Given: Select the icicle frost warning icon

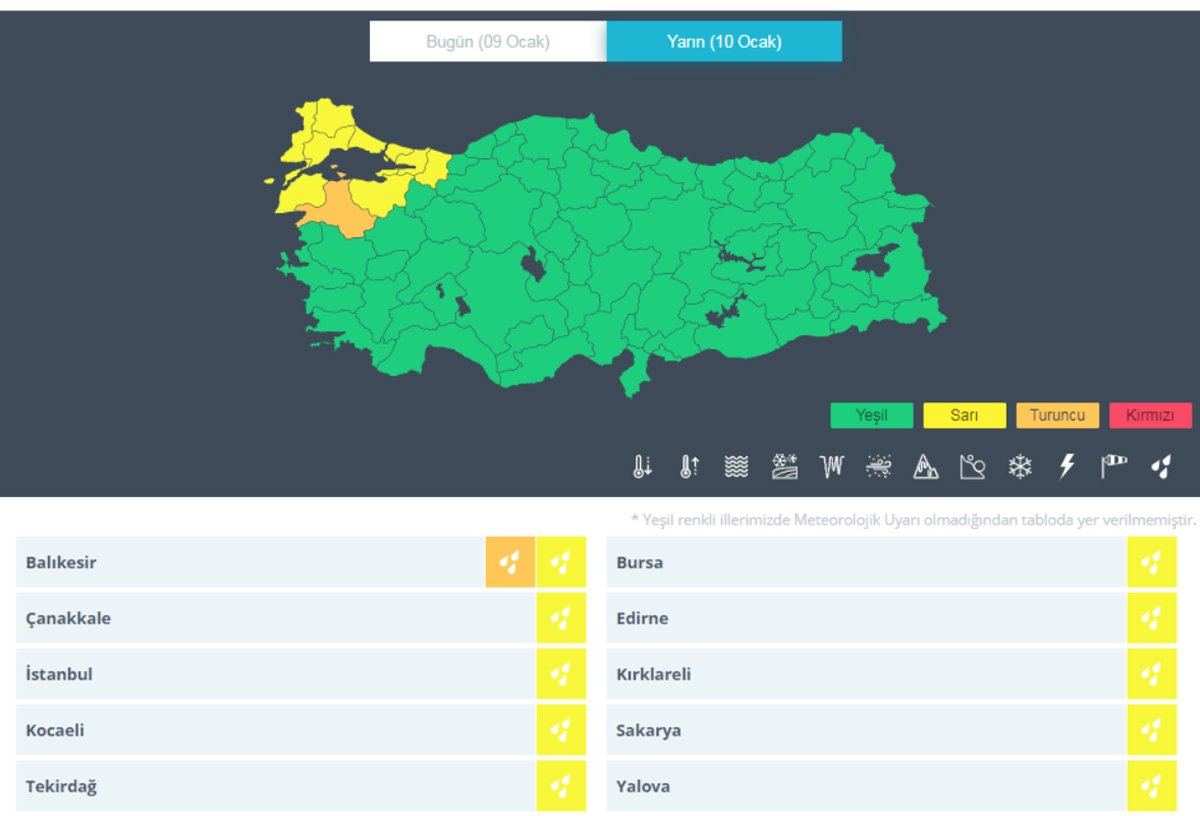Looking at the screenshot, I should (832, 466).
